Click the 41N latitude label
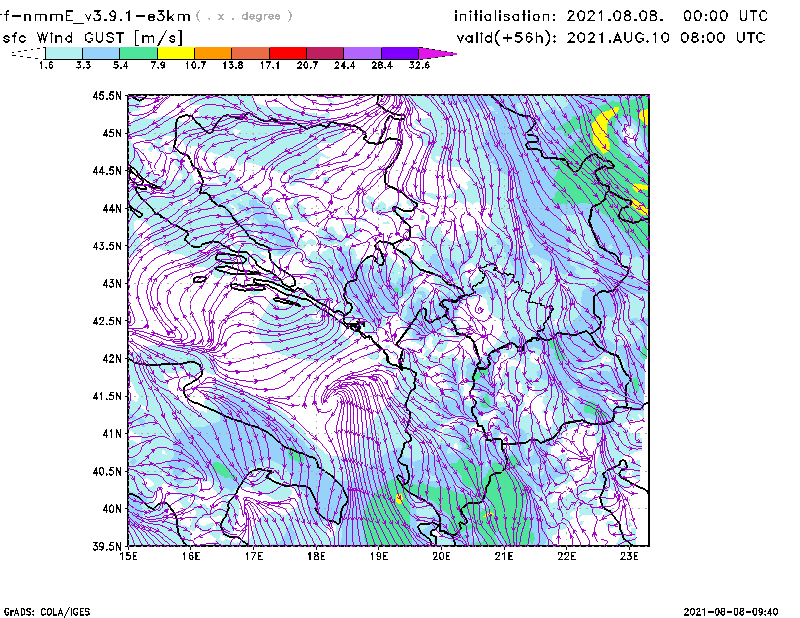The width and height of the screenshot is (800, 618). click(x=112, y=433)
